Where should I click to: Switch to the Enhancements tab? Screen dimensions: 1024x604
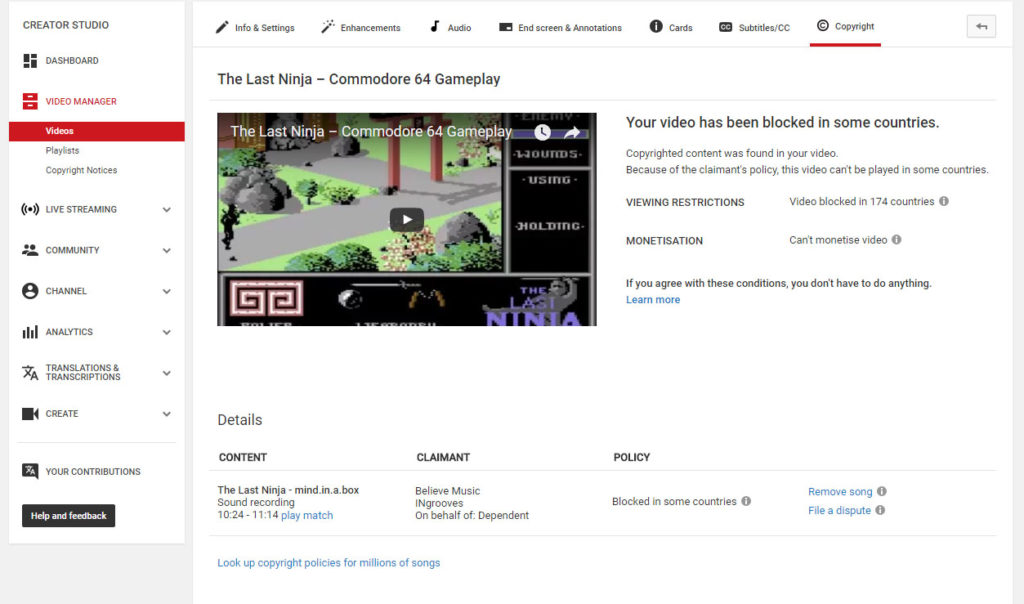pyautogui.click(x=360, y=27)
